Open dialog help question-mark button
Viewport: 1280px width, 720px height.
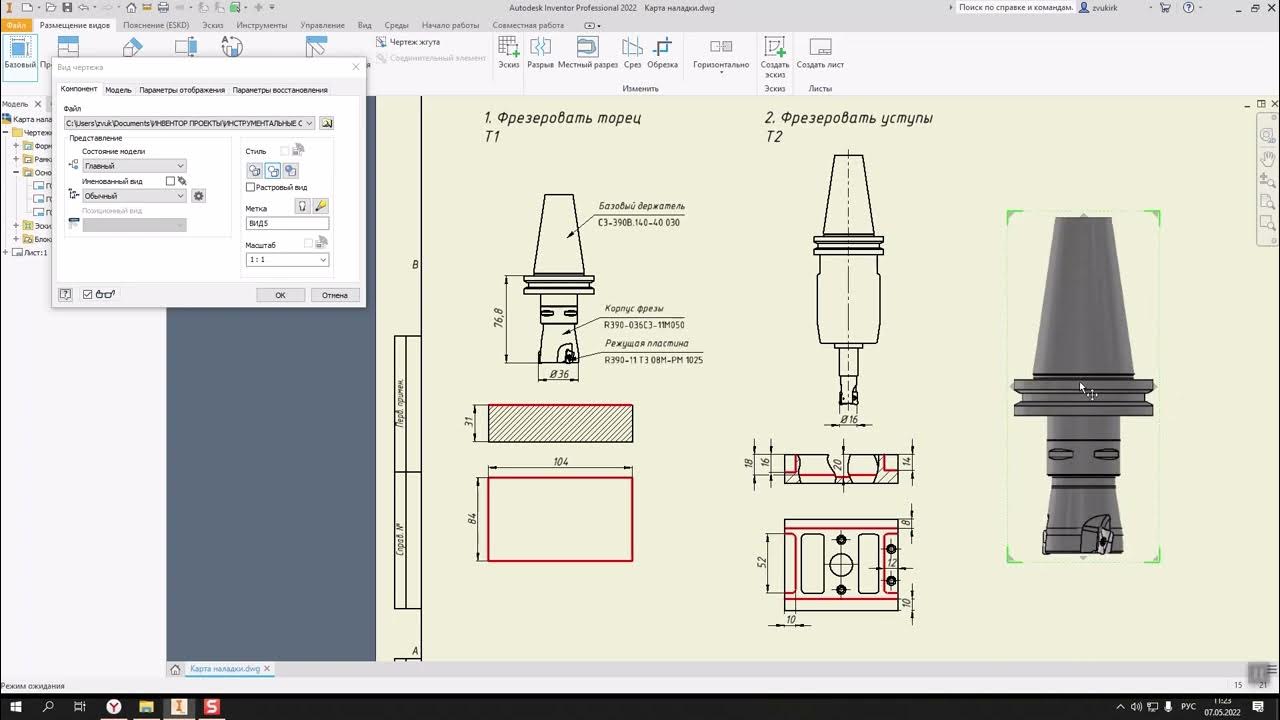[65, 295]
